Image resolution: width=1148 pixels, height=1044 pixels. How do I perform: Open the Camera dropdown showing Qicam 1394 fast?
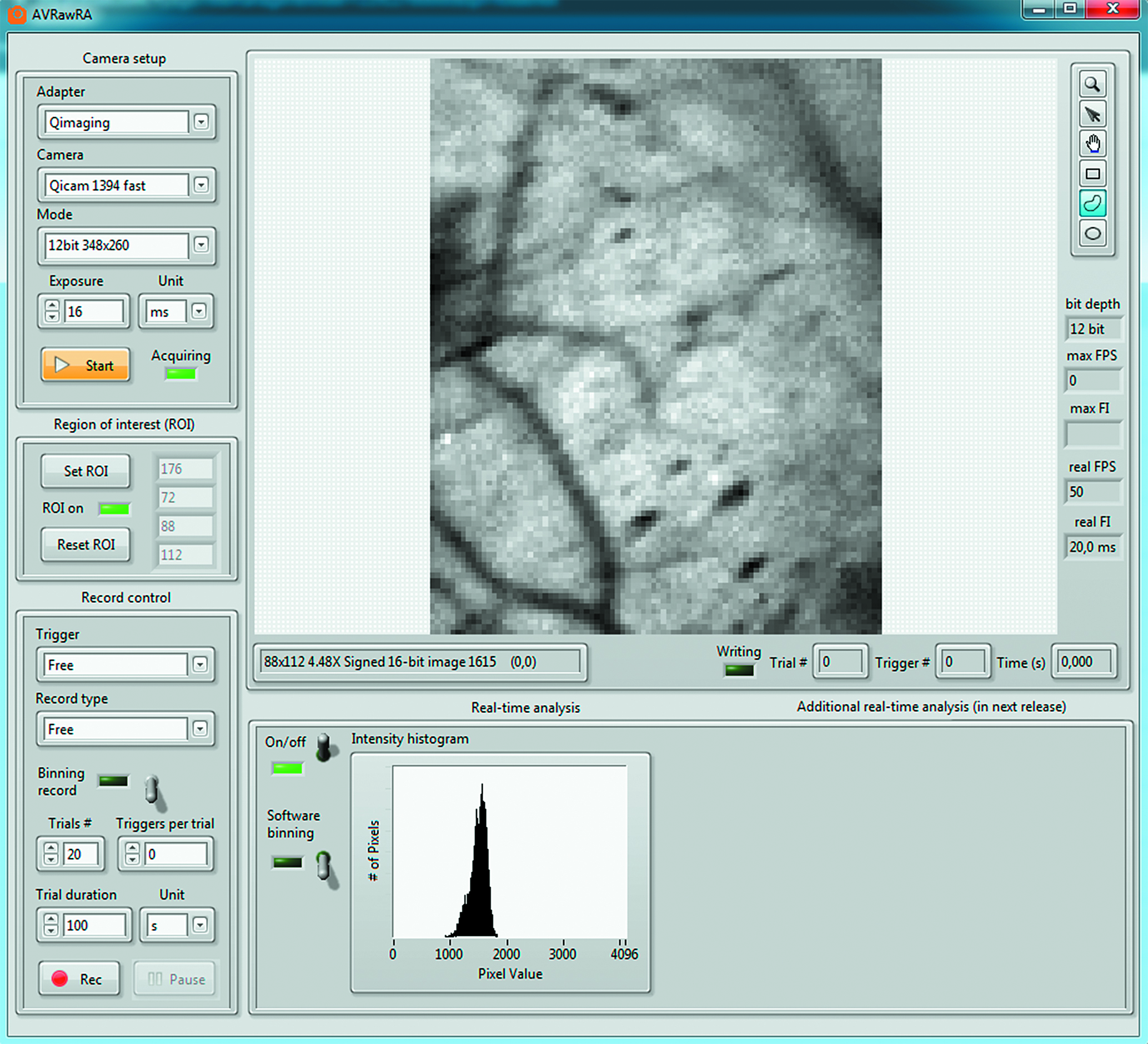pos(201,185)
